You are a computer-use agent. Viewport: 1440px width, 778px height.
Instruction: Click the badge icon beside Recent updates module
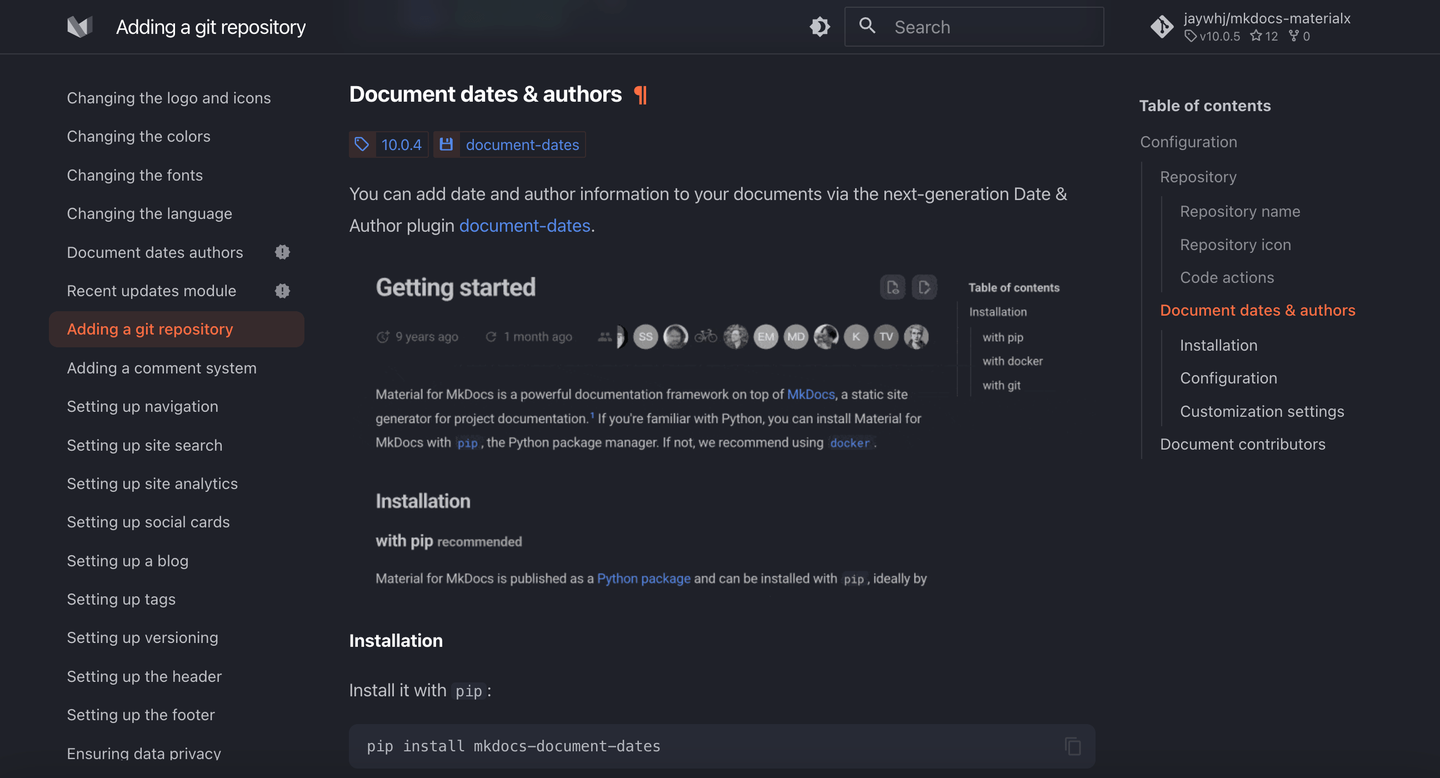[282, 291]
